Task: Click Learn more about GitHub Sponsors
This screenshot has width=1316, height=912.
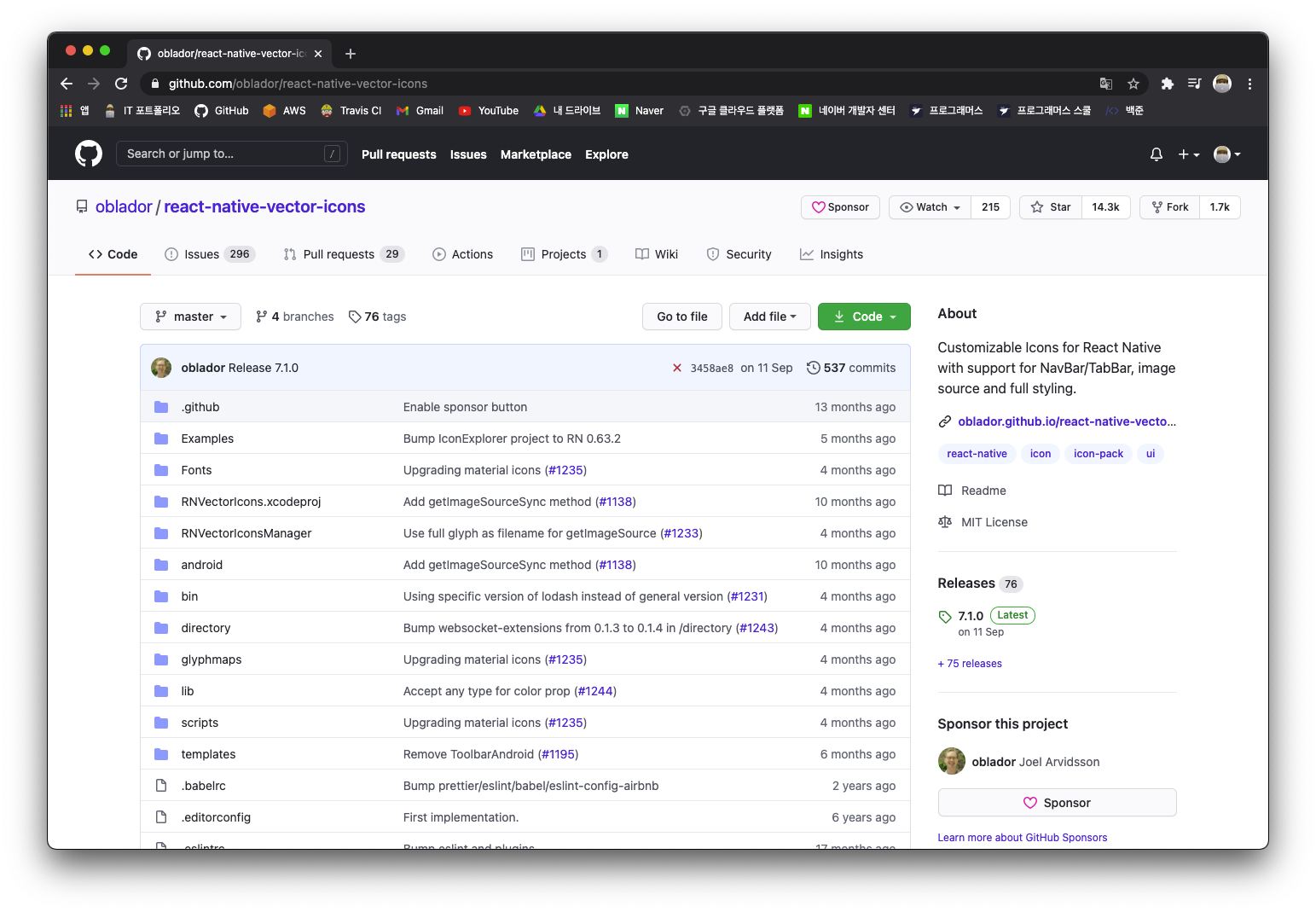Action: click(x=1023, y=838)
